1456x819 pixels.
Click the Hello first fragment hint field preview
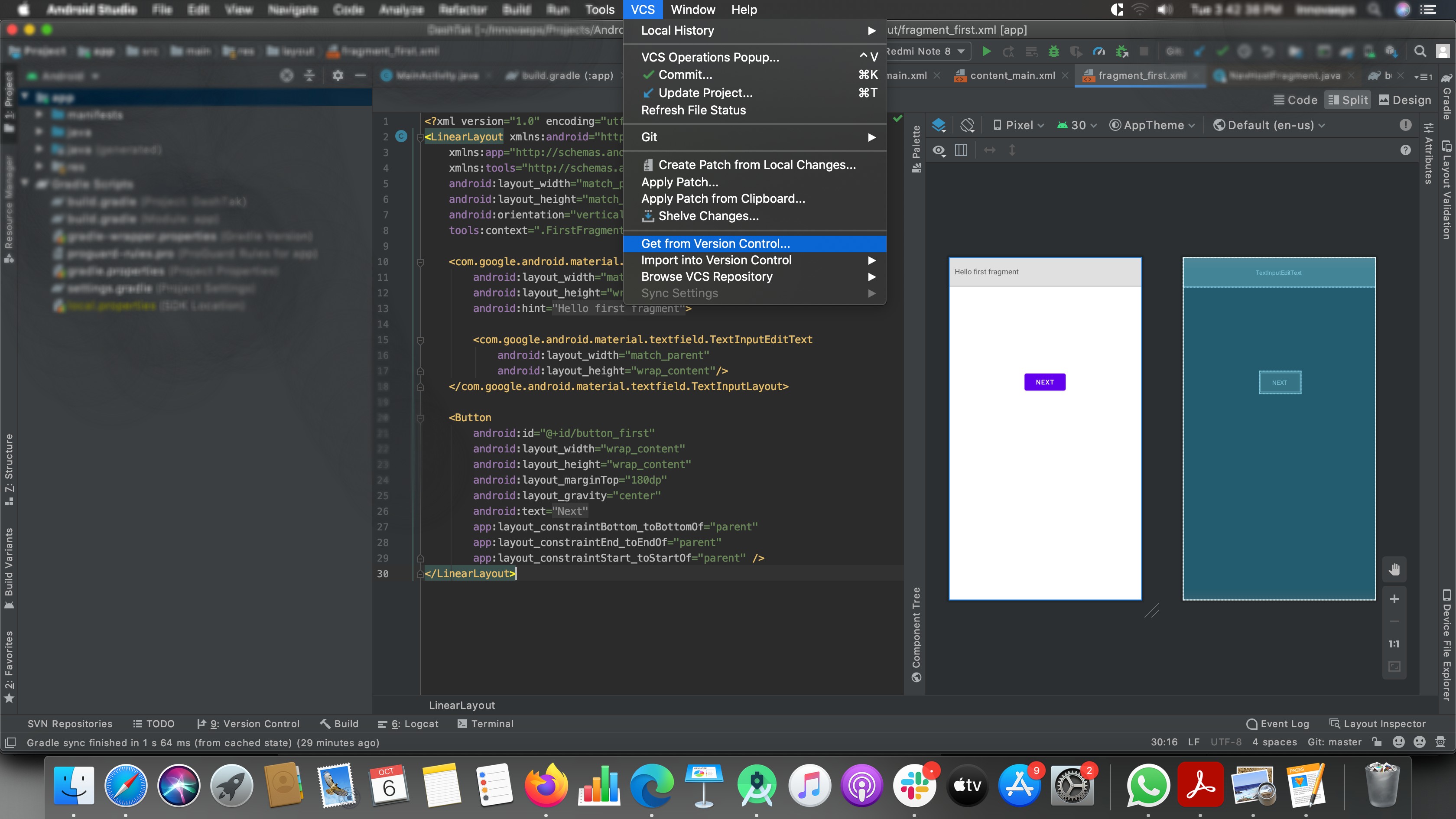click(1044, 272)
